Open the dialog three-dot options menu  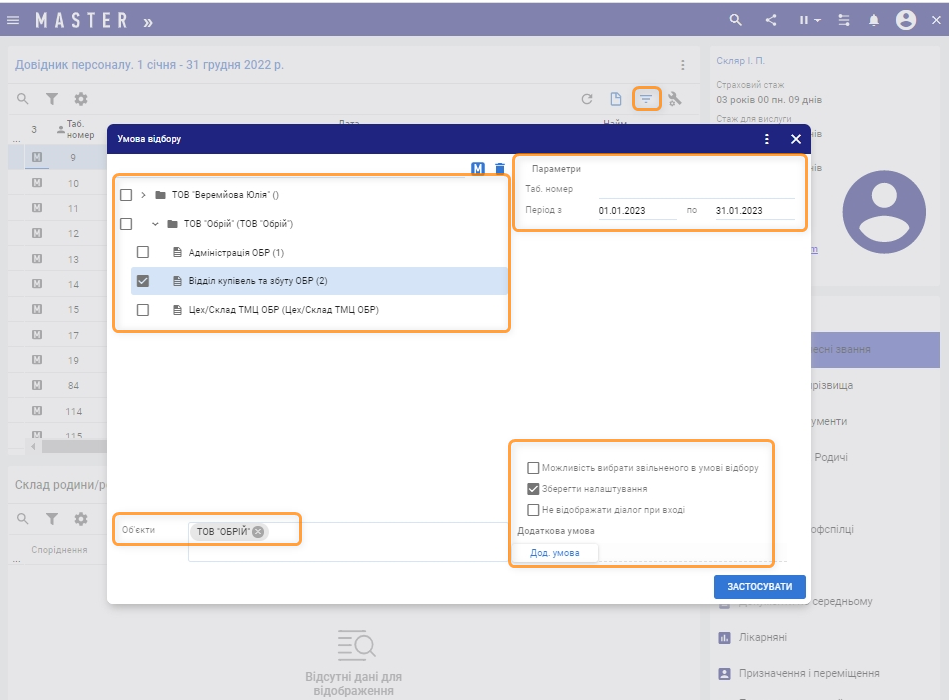(x=767, y=140)
